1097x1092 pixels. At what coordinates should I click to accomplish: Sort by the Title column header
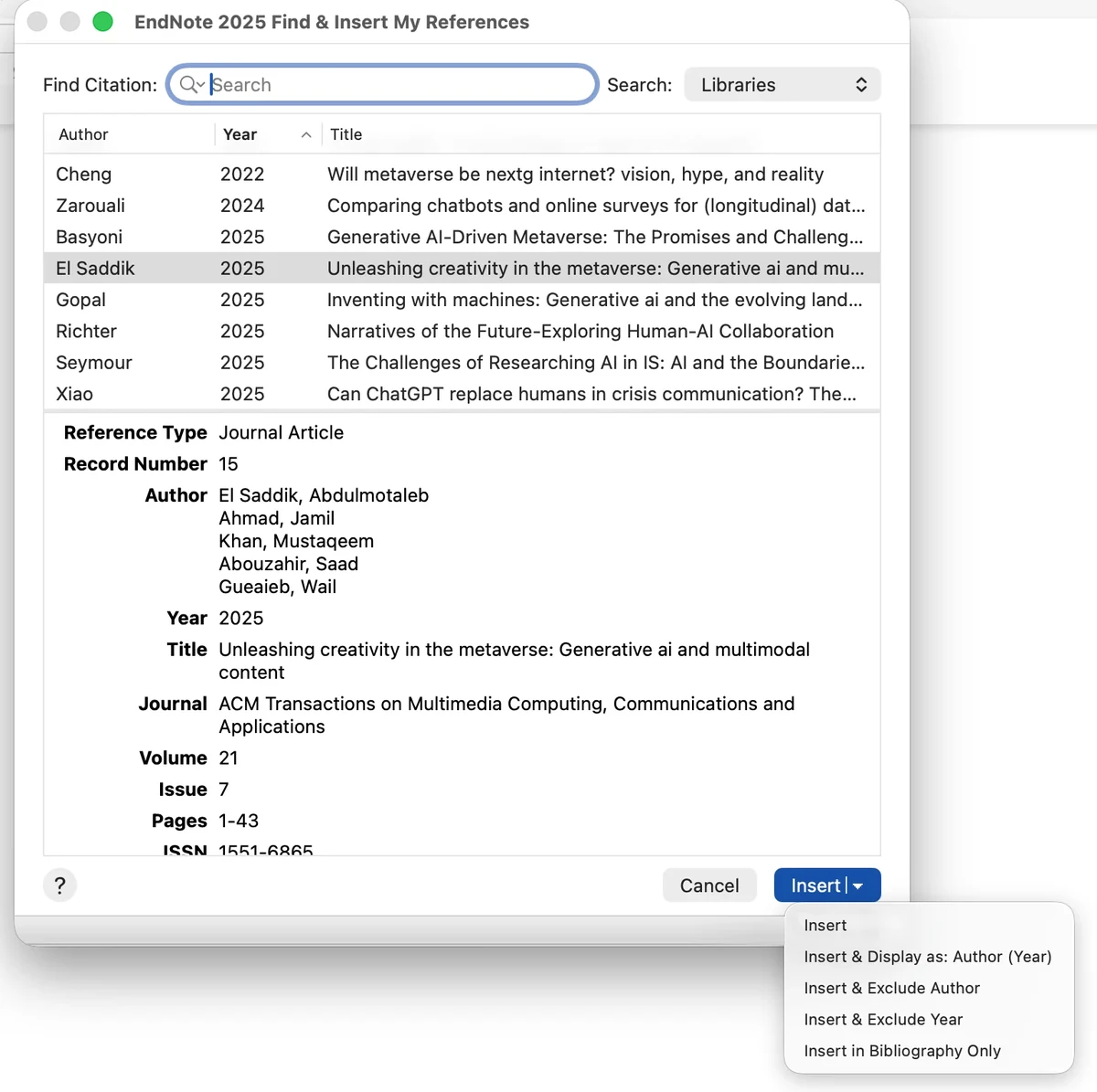[x=346, y=134]
